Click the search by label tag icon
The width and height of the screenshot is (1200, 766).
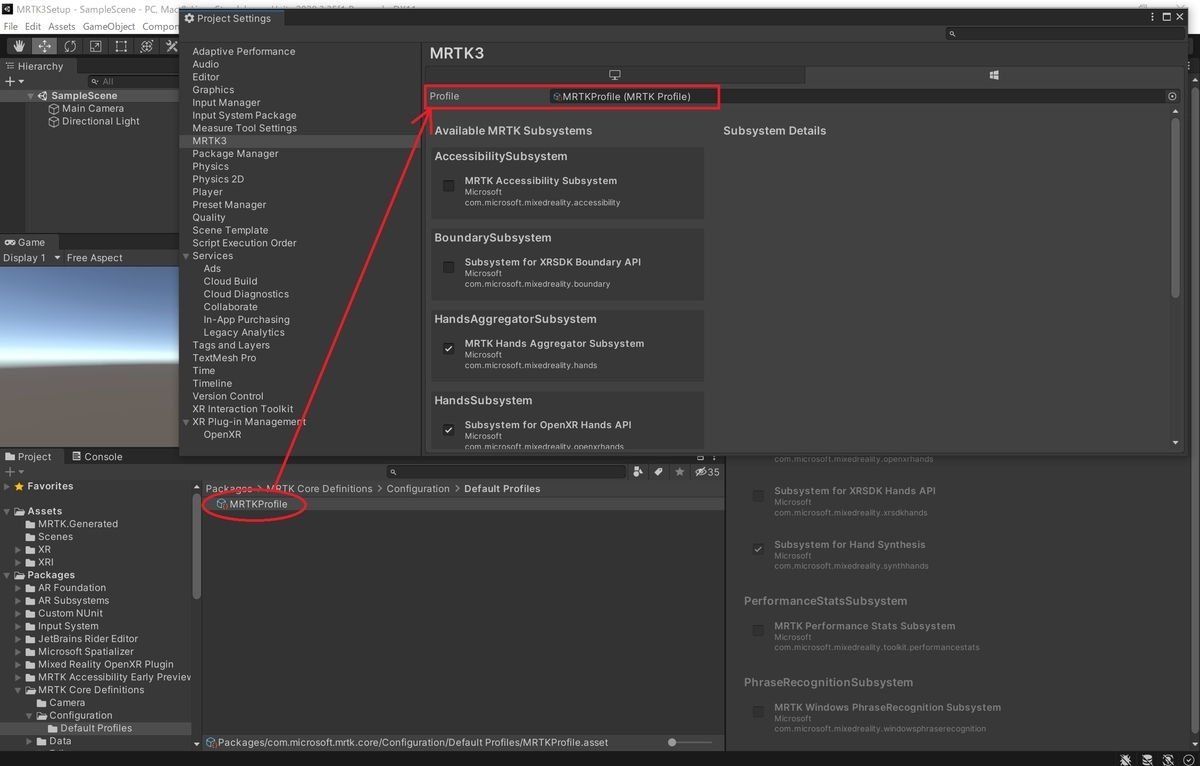pyautogui.click(x=658, y=472)
